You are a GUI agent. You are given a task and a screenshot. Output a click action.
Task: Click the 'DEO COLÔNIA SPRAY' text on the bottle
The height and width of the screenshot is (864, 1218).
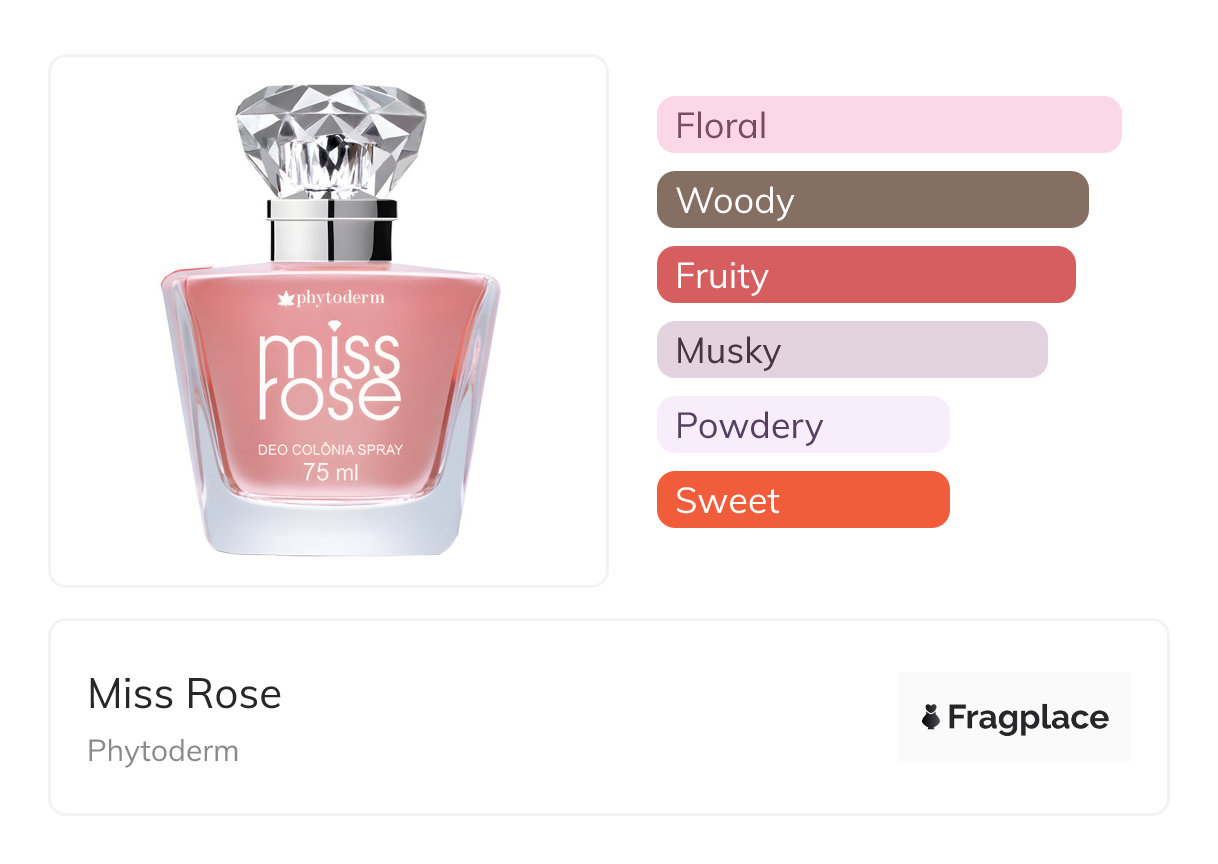(x=330, y=450)
